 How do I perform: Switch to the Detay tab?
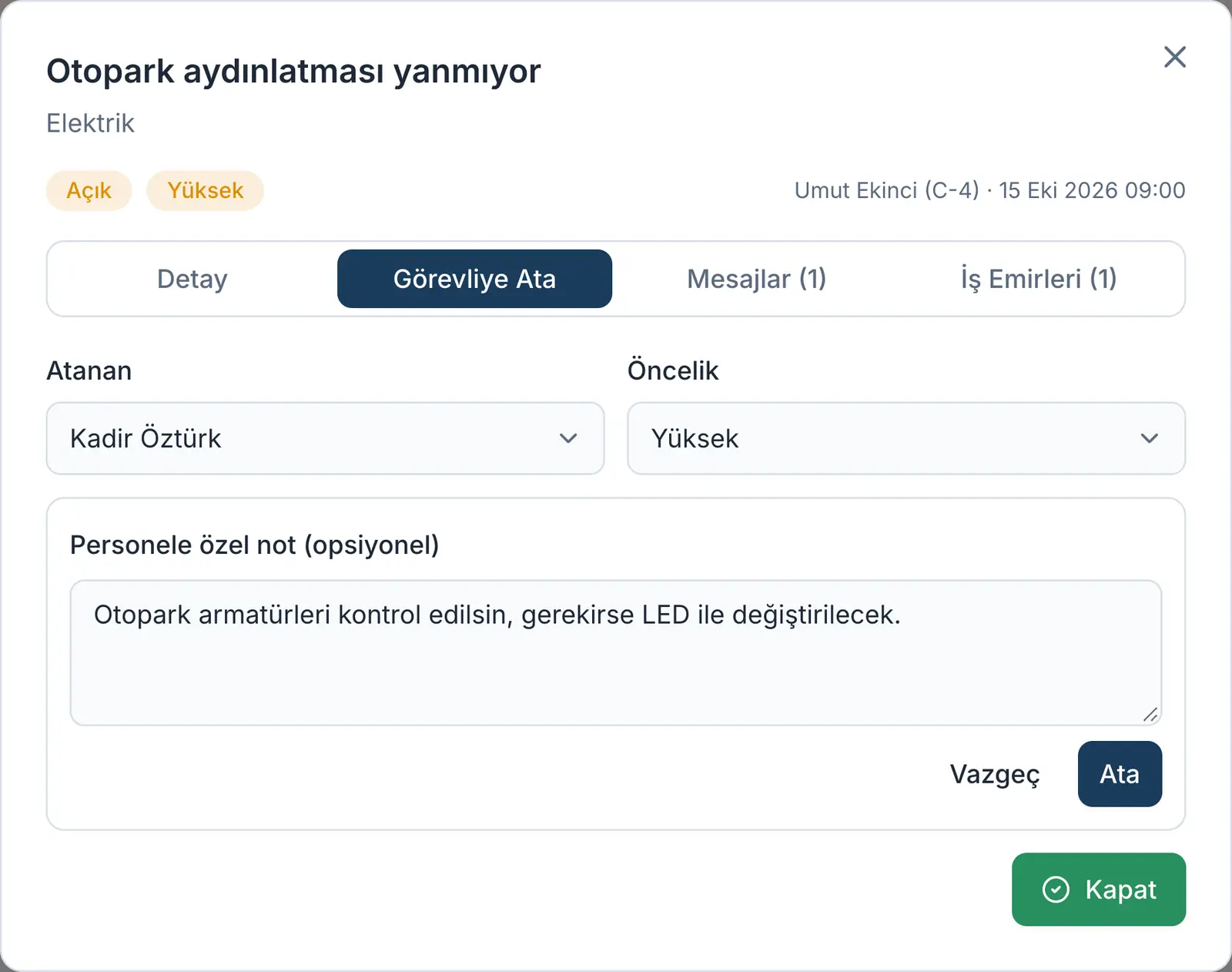tap(192, 279)
